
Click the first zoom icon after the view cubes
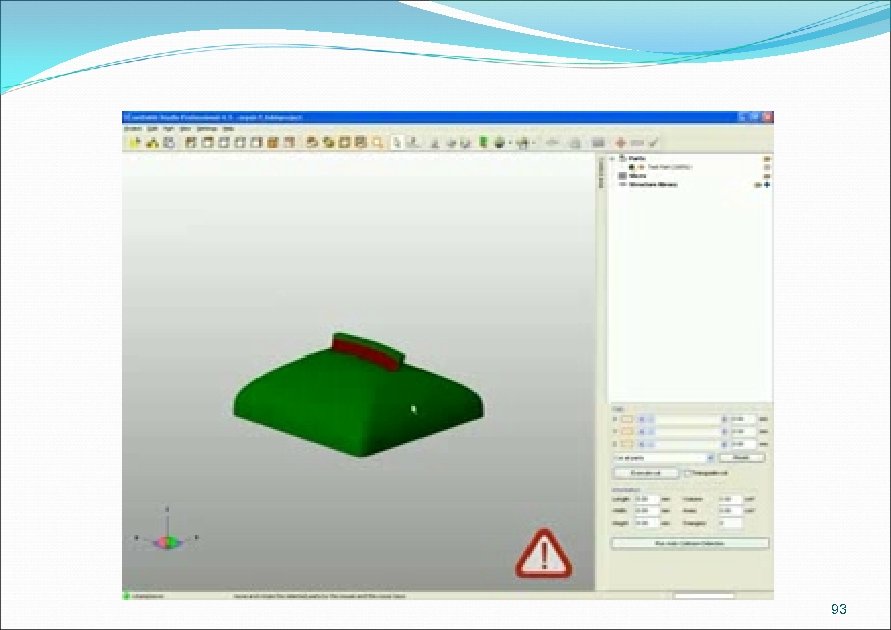point(311,143)
